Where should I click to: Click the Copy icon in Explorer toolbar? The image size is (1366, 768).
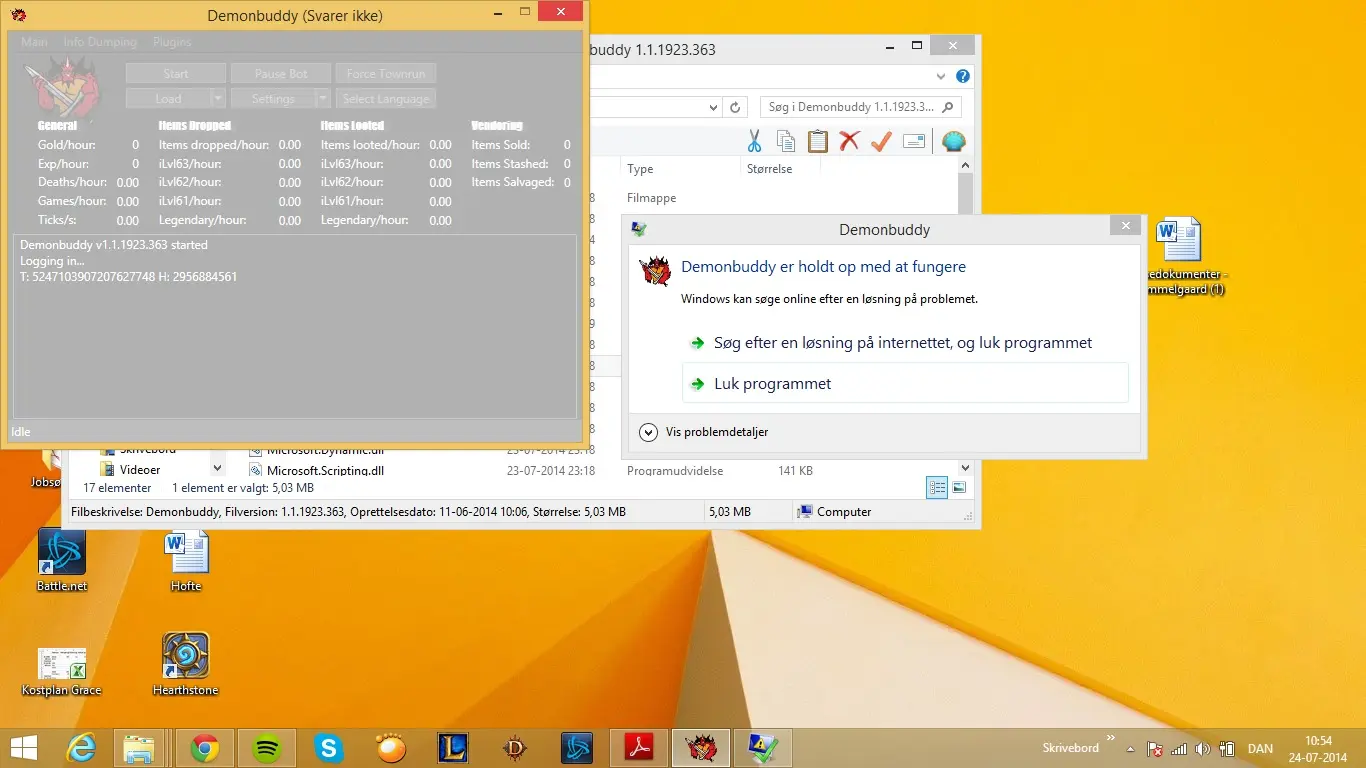(786, 141)
